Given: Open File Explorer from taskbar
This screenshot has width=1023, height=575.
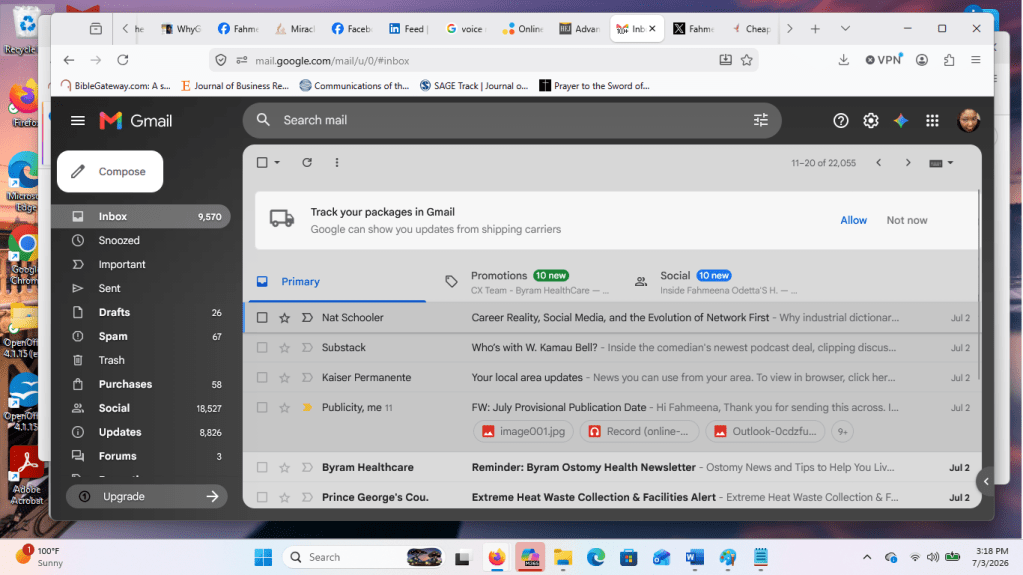Looking at the screenshot, I should [x=562, y=557].
